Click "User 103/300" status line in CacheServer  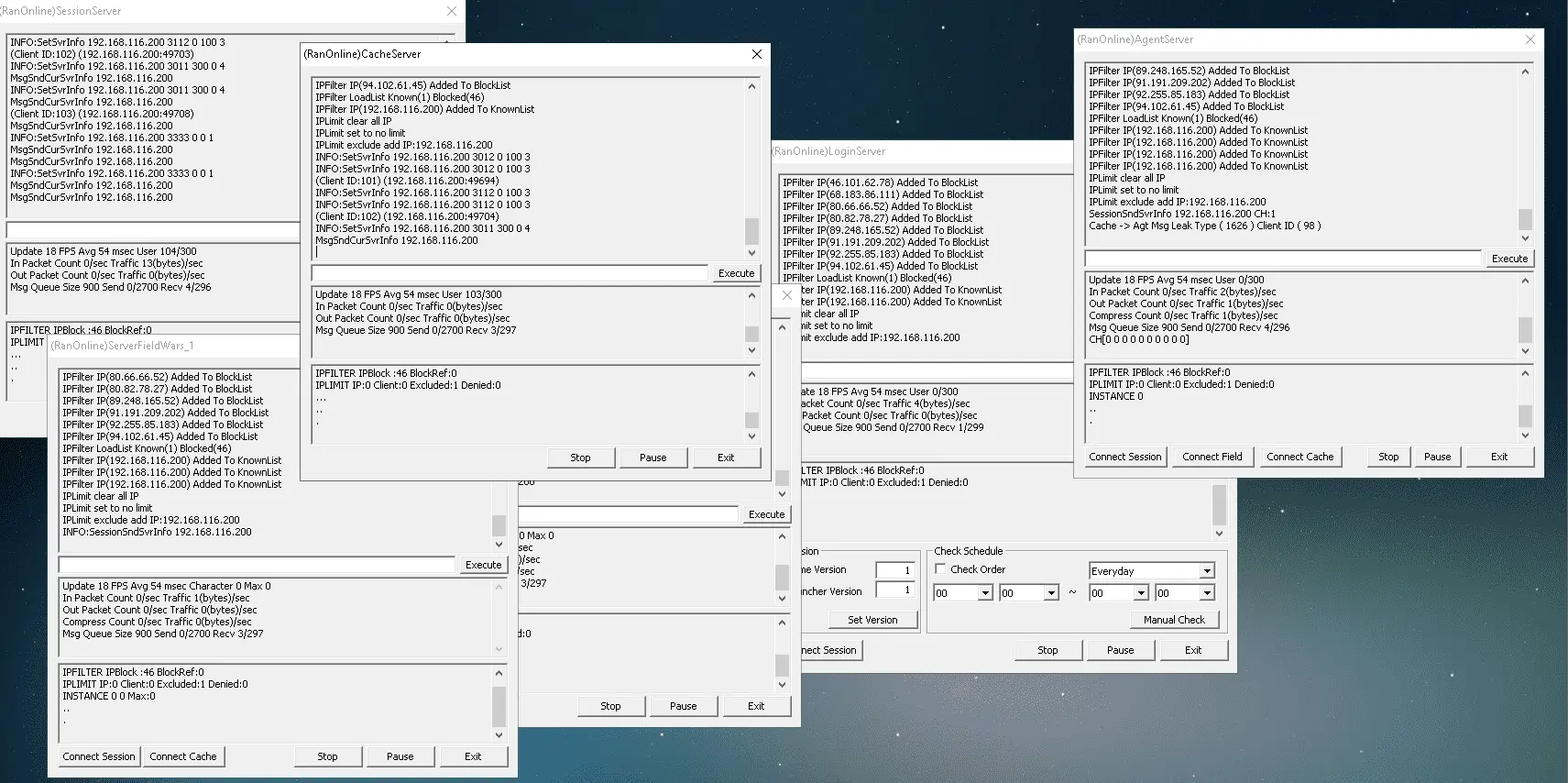[x=408, y=294]
